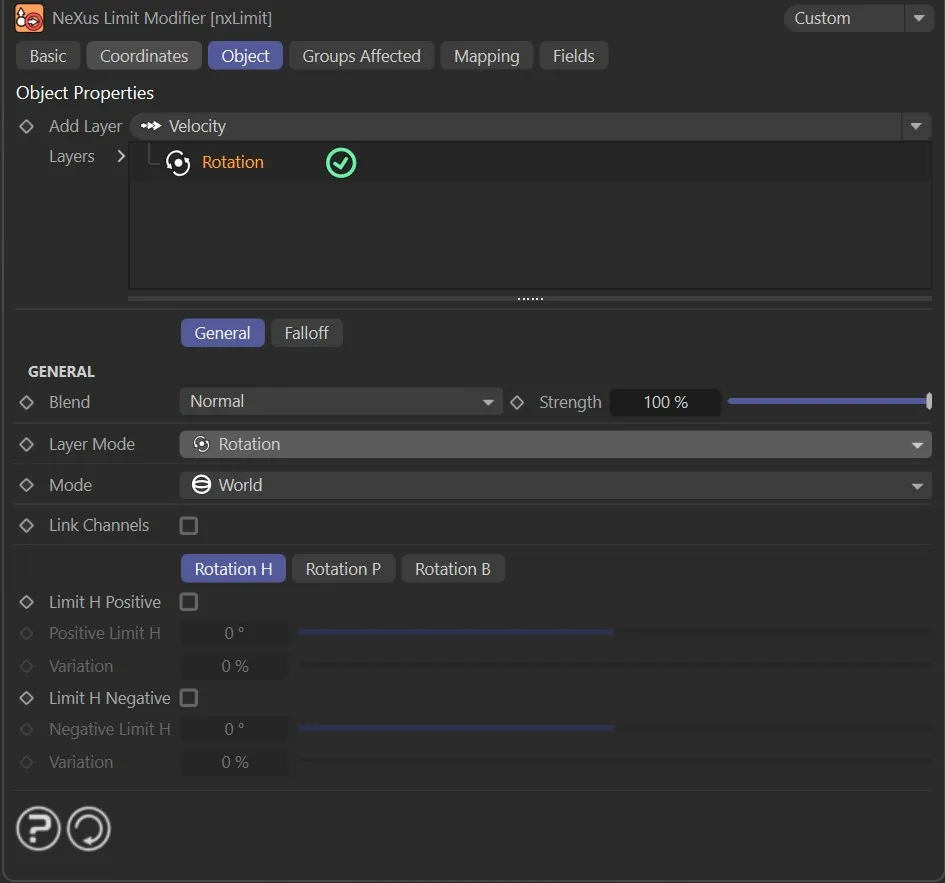Switch to the Groups Affected tab
Viewport: 945px width, 883px height.
(361, 56)
